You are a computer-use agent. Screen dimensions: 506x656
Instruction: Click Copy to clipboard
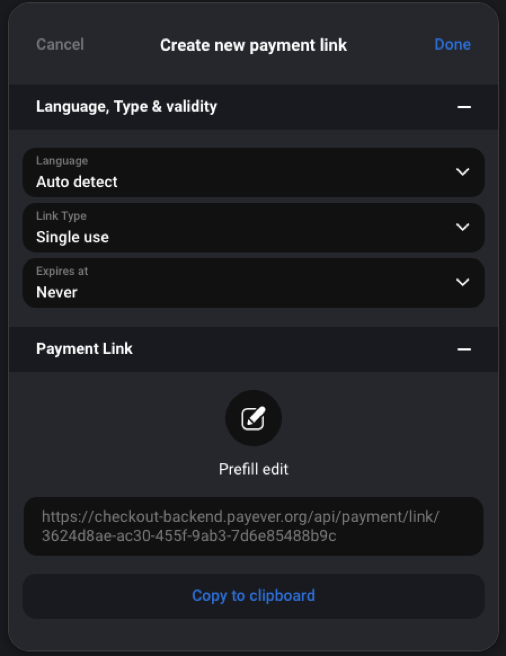coord(253,596)
